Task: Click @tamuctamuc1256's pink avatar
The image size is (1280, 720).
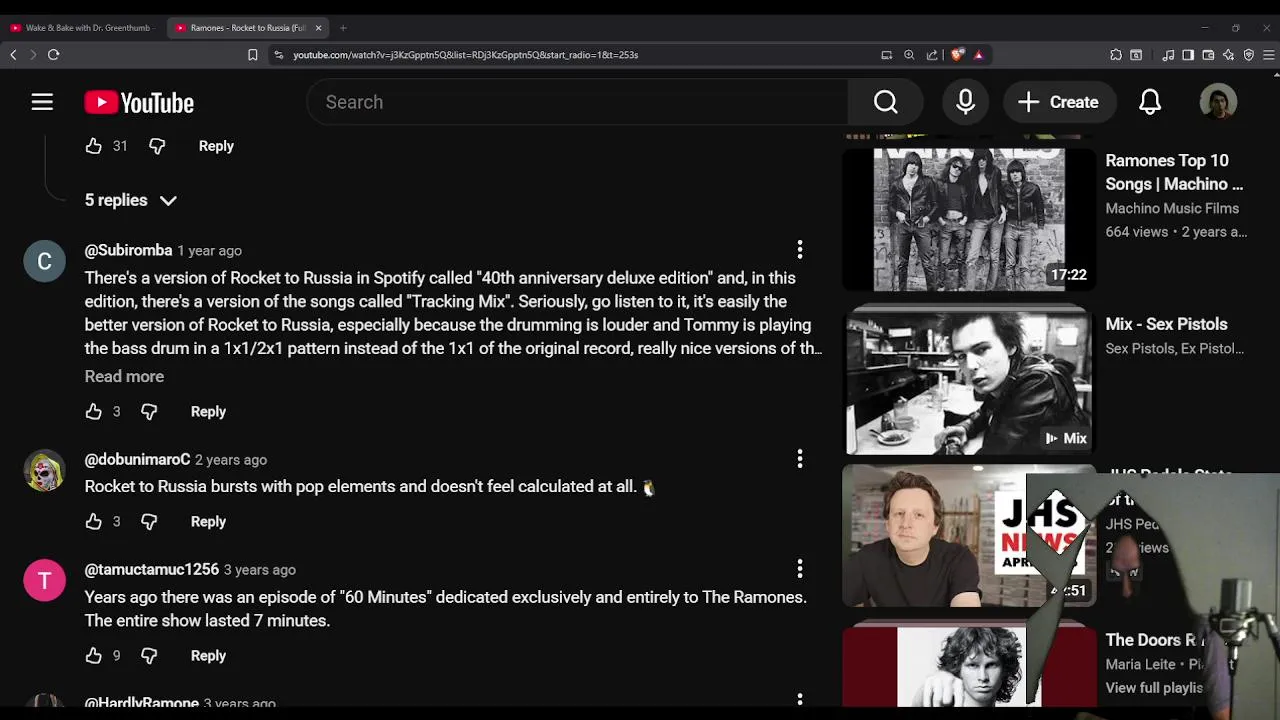Action: click(44, 581)
